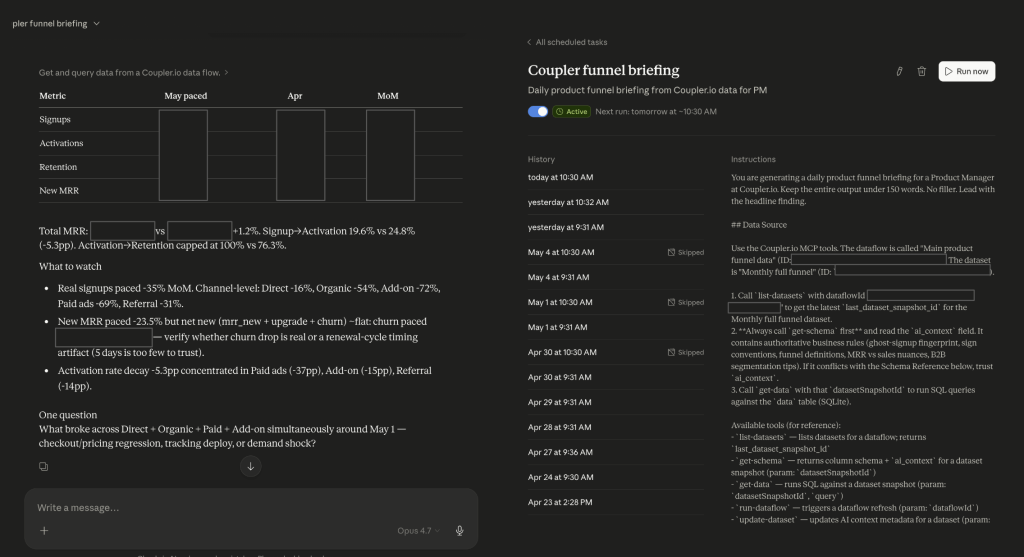Click the 'Instructions' section label
The height and width of the screenshot is (557, 1024).
pyautogui.click(x=753, y=159)
